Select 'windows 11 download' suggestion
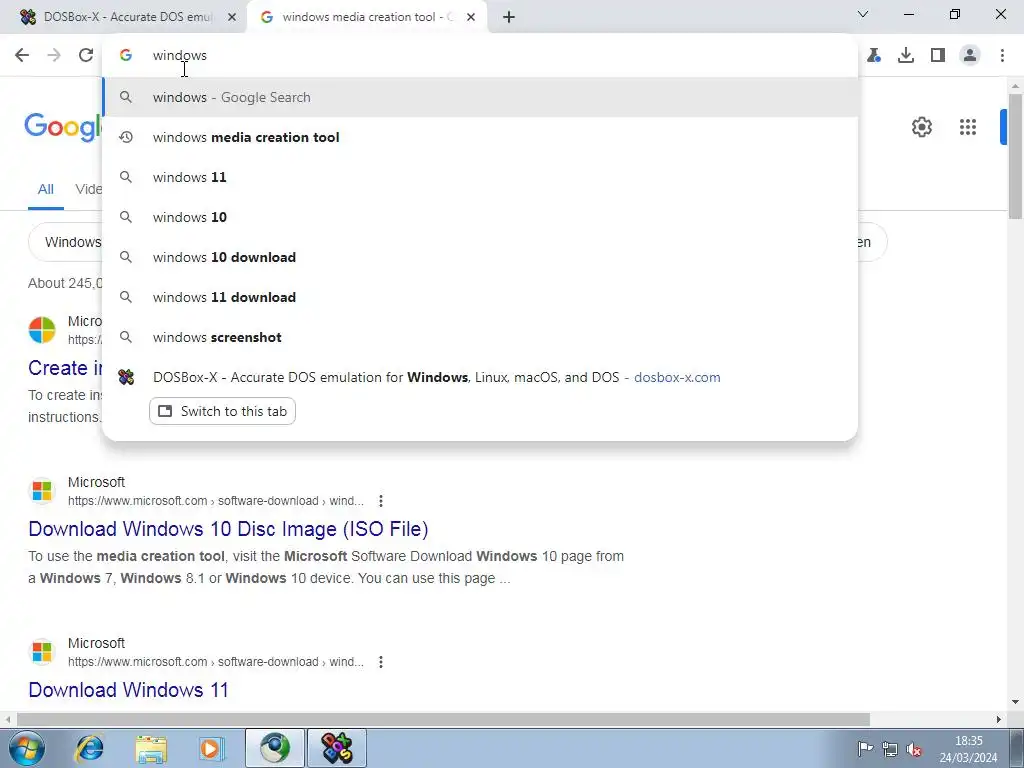Image resolution: width=1024 pixels, height=768 pixels. pyautogui.click(x=480, y=297)
